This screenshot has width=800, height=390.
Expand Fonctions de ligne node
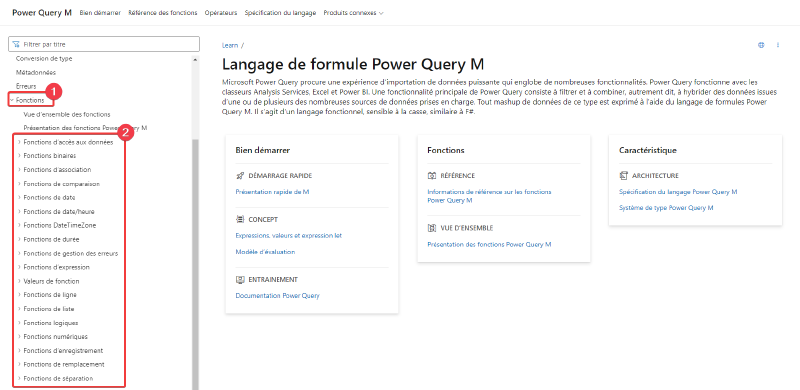pyautogui.click(x=50, y=295)
